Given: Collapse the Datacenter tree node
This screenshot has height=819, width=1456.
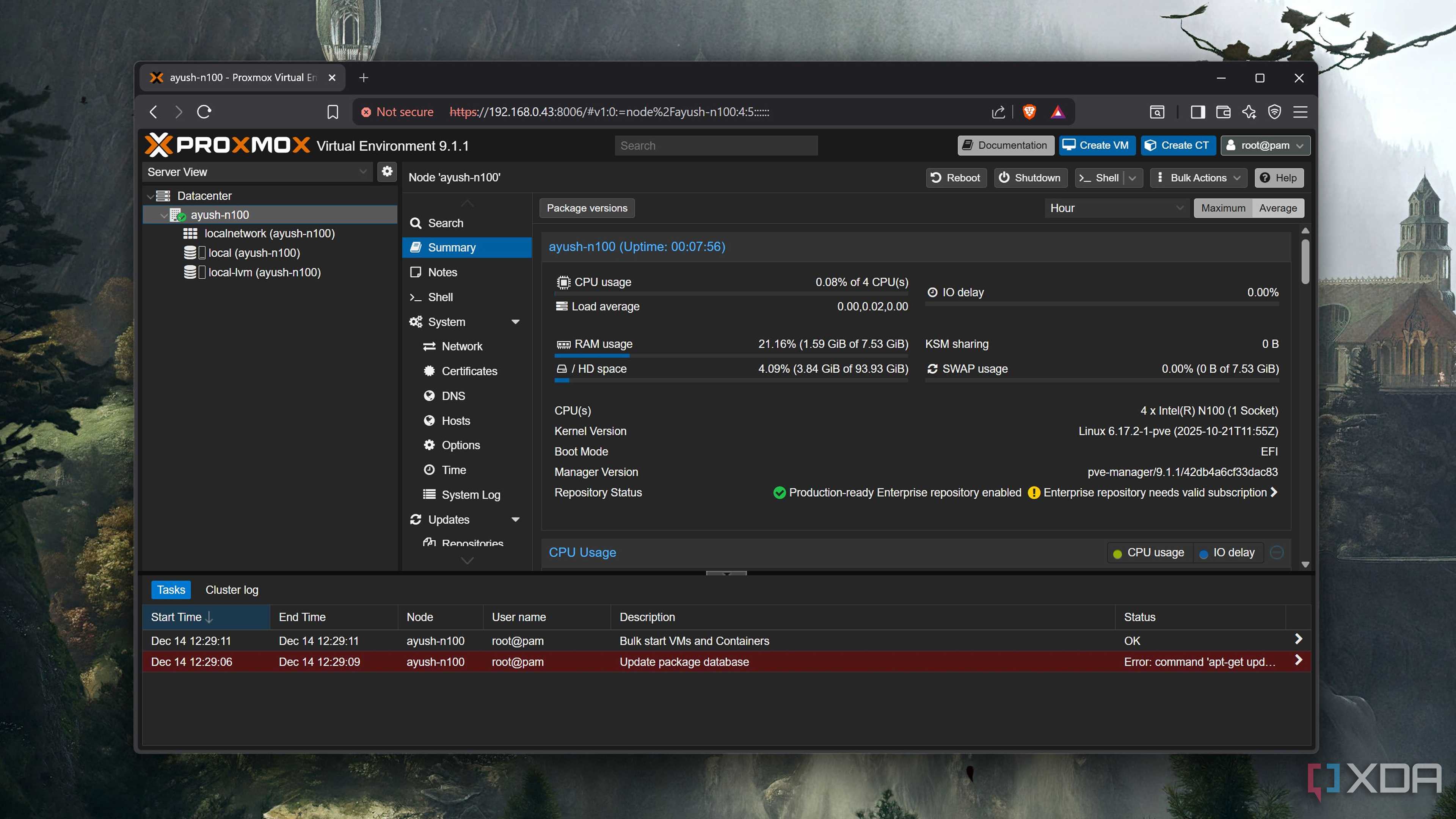Looking at the screenshot, I should (150, 196).
